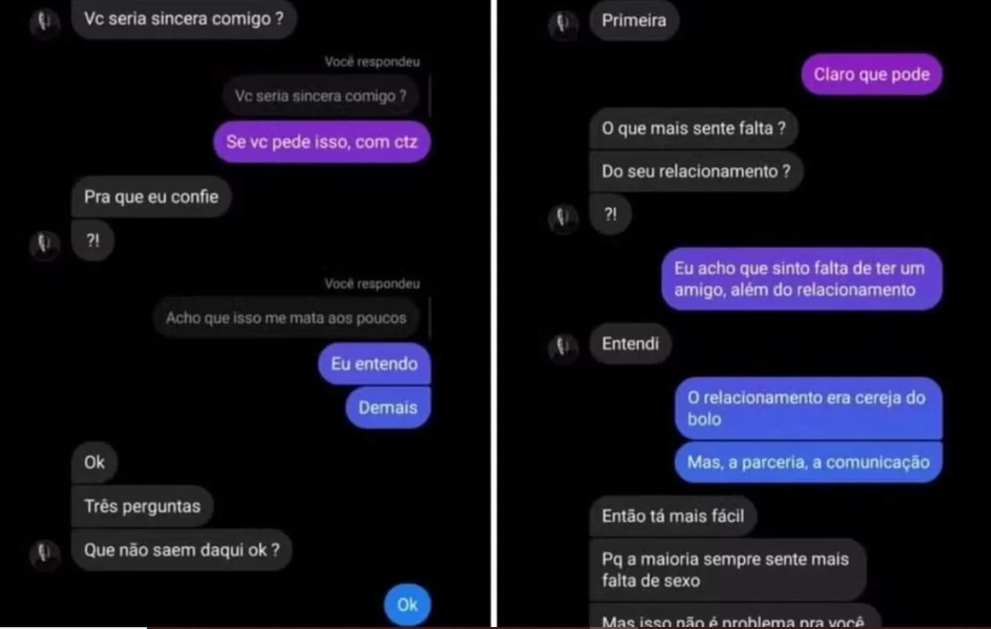The width and height of the screenshot is (991, 629).
Task: Tap avatar next to the right-panel '?!' message
Action: point(562,218)
